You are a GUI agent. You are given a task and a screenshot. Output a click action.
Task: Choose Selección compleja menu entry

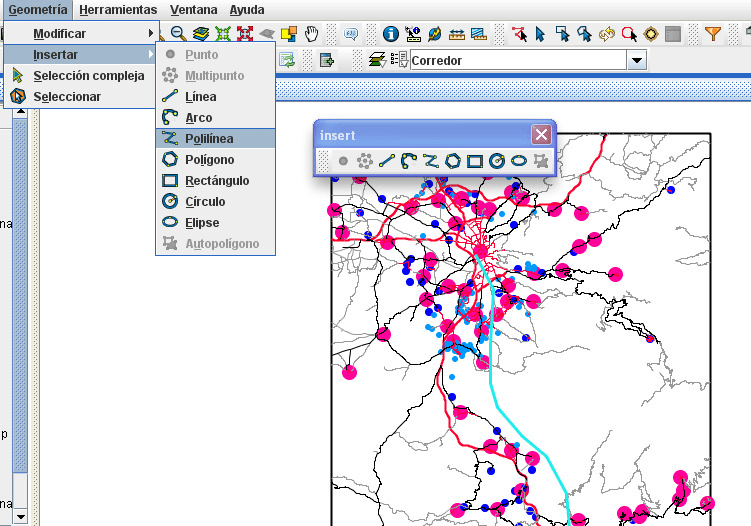88,75
